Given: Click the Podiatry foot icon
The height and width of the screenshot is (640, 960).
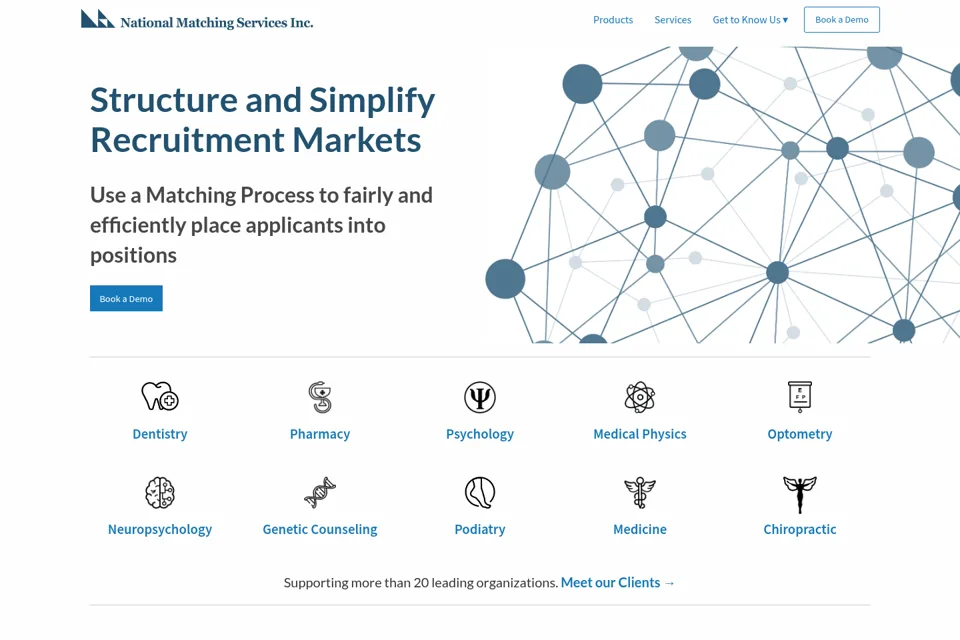Looking at the screenshot, I should [480, 492].
